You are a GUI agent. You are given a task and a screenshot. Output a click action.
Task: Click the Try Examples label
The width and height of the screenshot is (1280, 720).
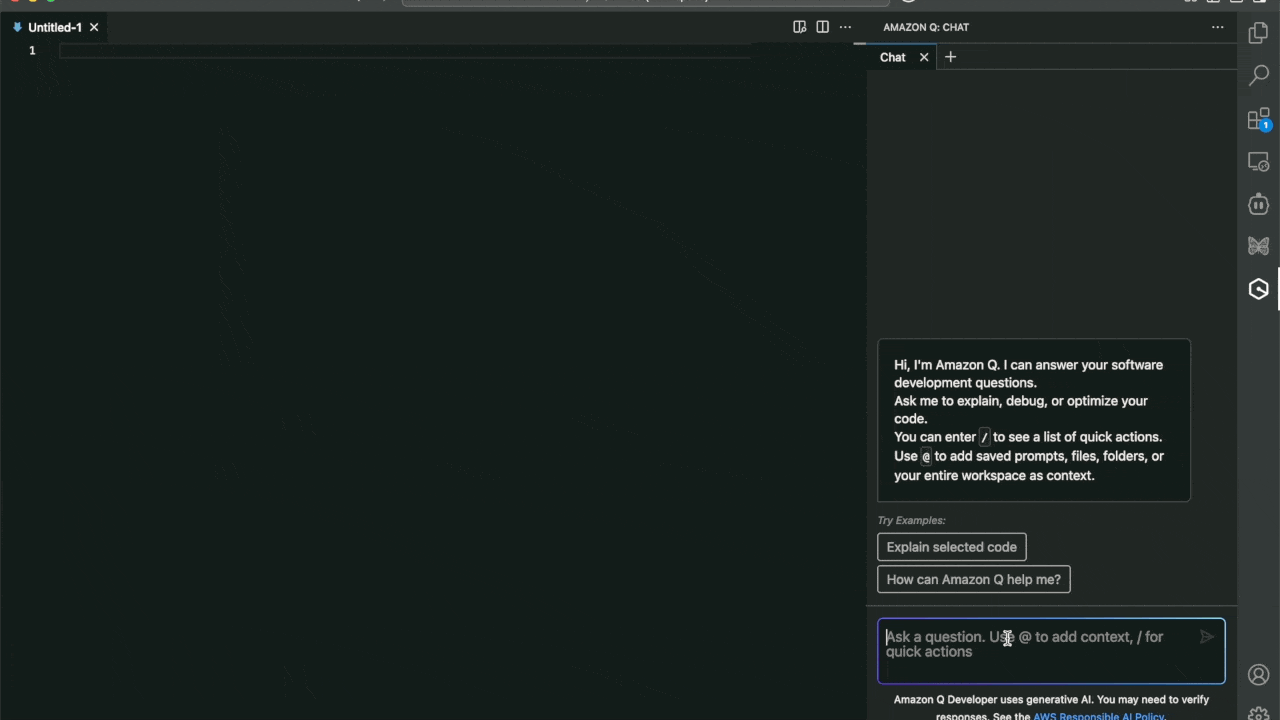pos(911,520)
